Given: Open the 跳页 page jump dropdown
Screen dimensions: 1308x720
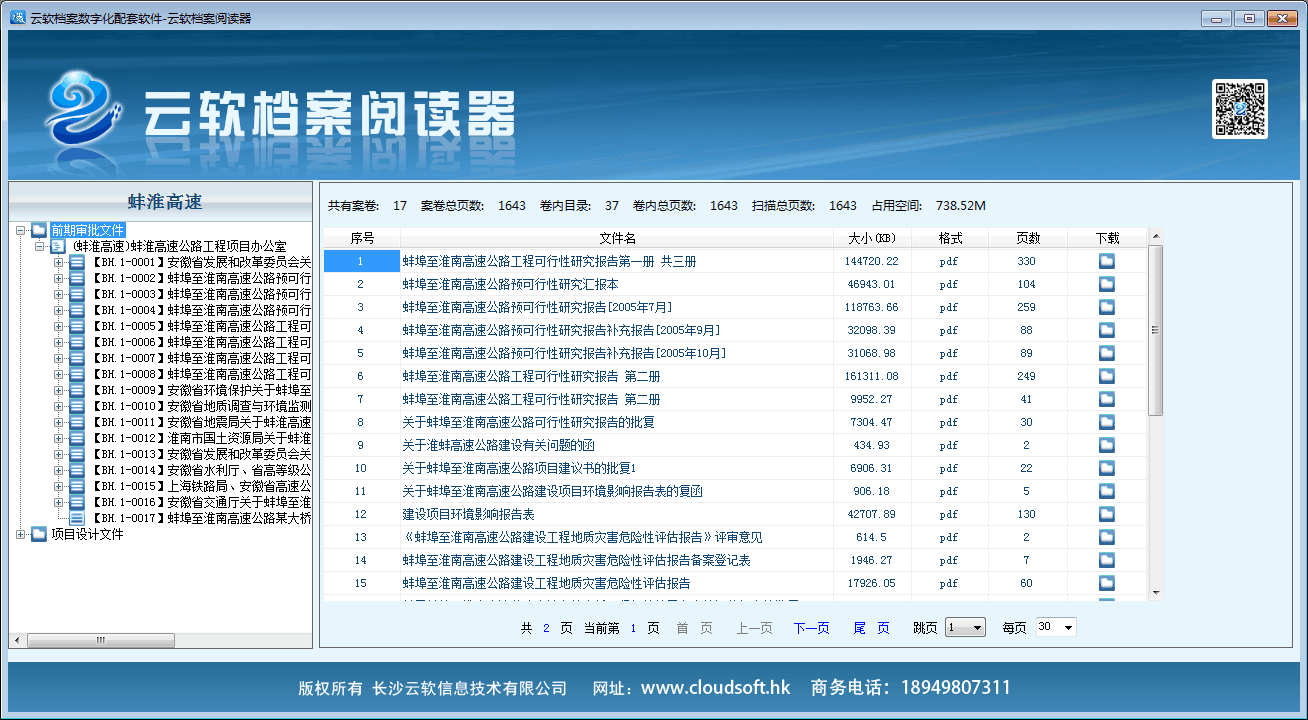Looking at the screenshot, I should point(966,627).
